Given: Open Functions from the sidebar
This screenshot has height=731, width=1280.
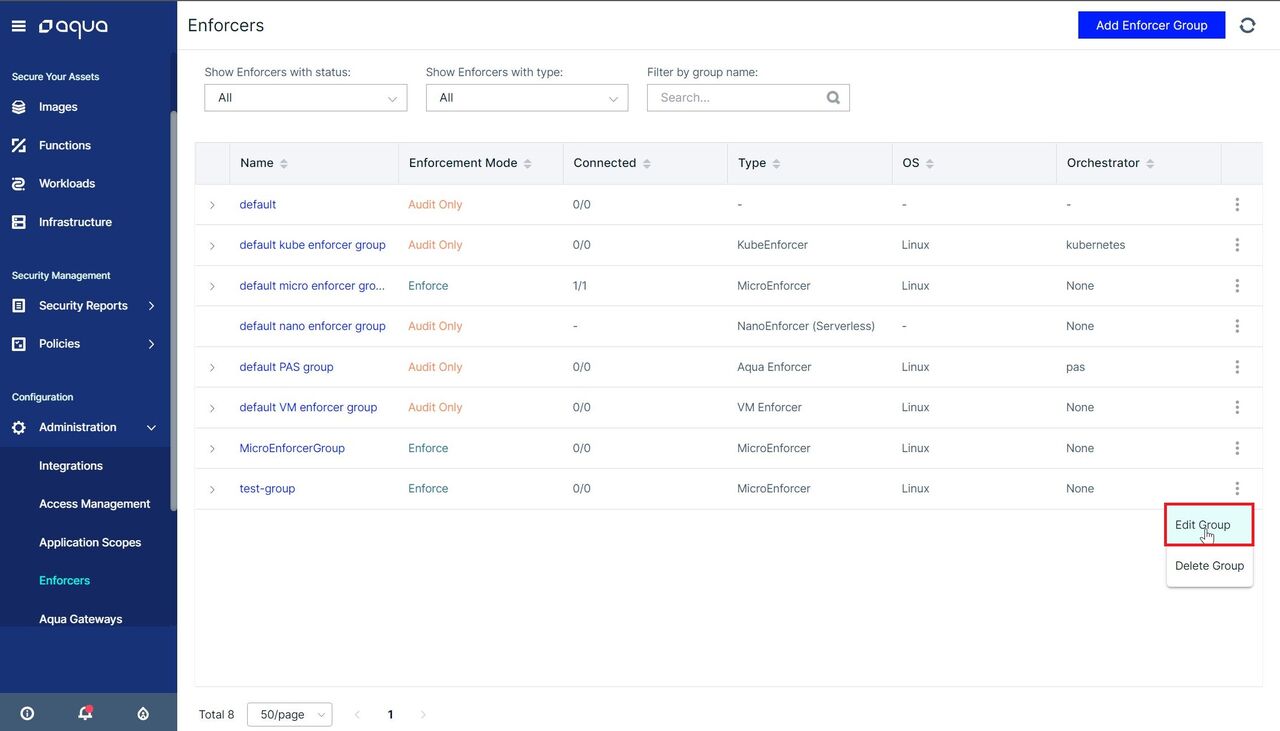Looking at the screenshot, I should coord(65,145).
